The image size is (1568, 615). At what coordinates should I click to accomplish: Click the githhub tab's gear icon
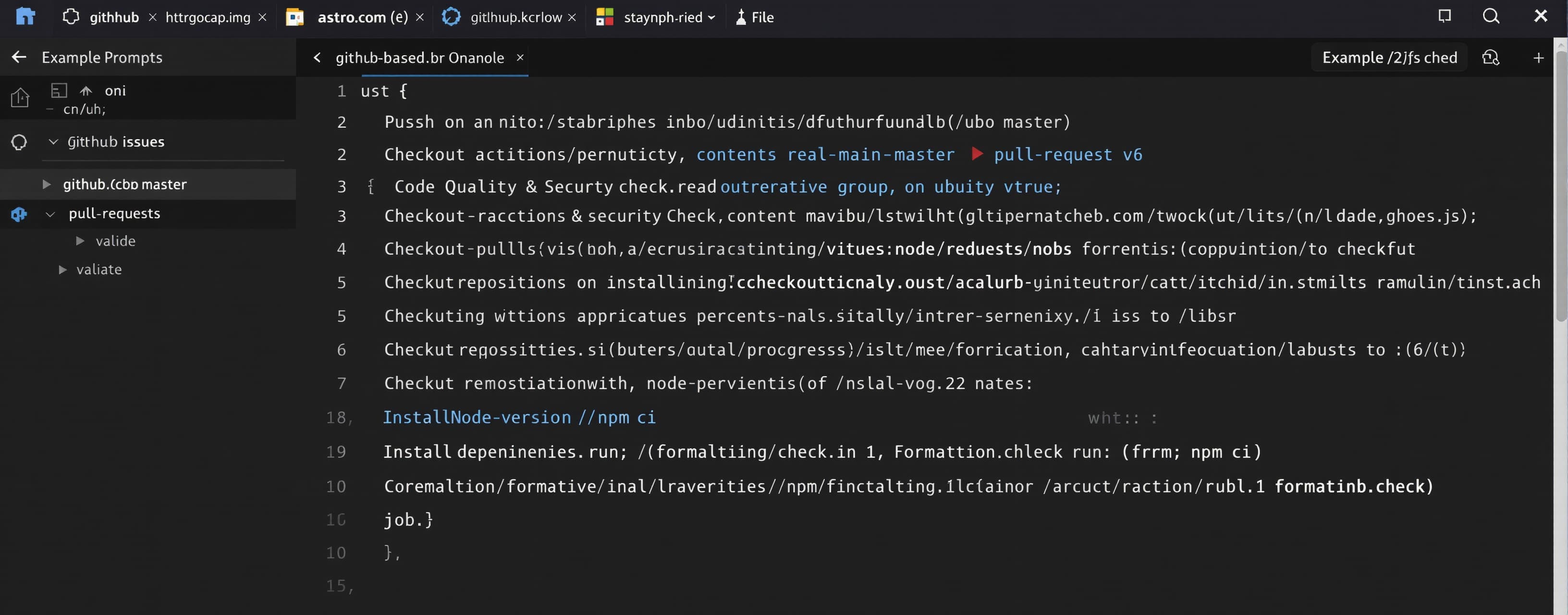[x=71, y=16]
